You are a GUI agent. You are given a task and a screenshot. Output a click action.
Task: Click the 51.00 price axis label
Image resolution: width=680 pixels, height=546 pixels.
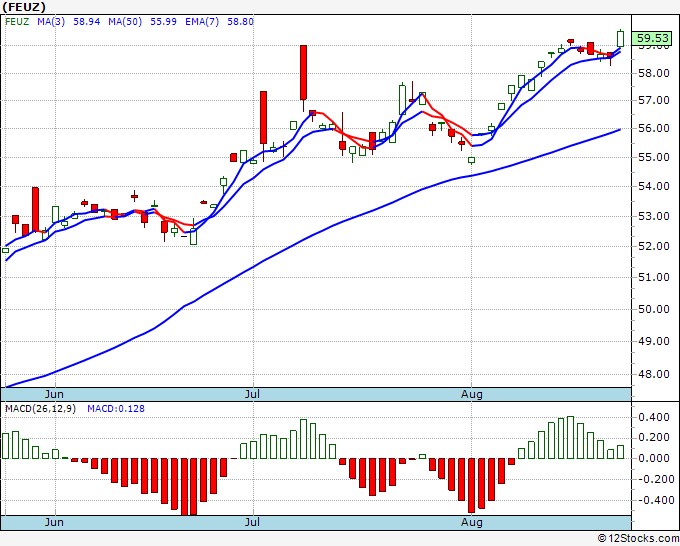(654, 277)
